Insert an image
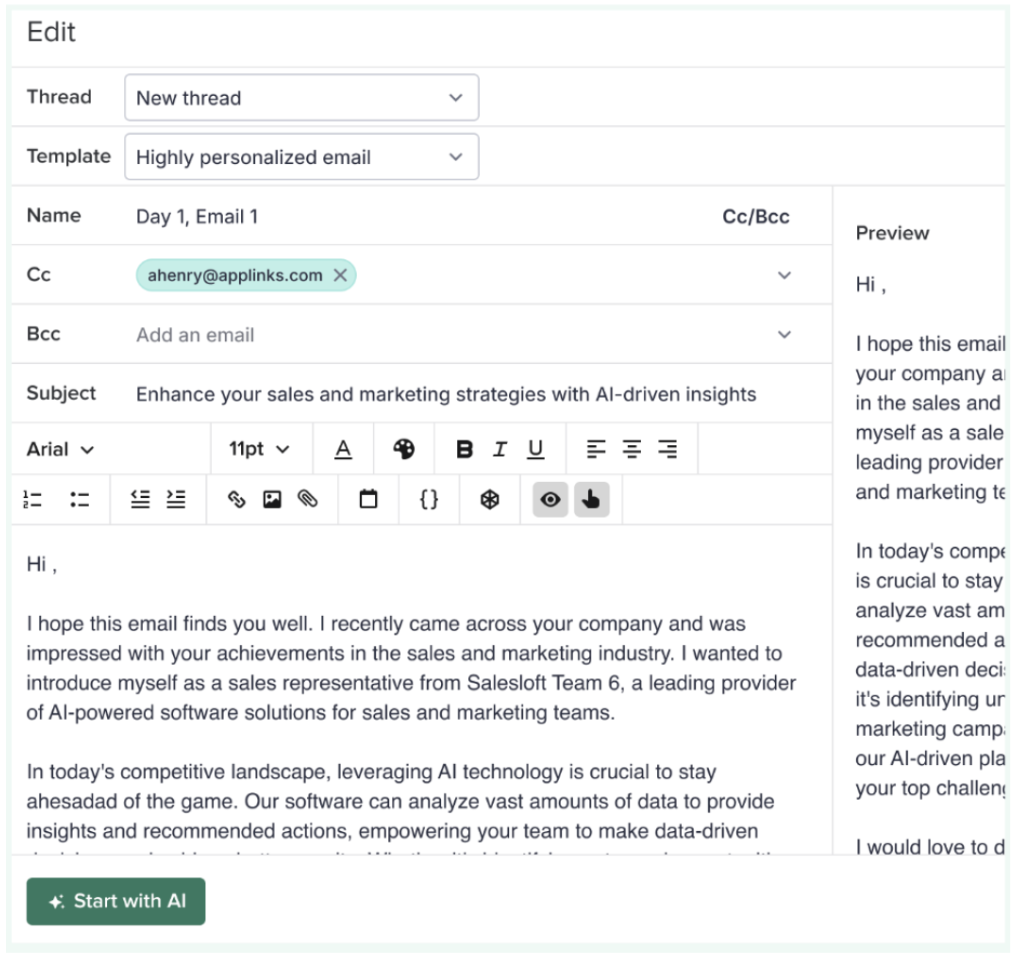This screenshot has height=956, width=1016. [x=272, y=499]
